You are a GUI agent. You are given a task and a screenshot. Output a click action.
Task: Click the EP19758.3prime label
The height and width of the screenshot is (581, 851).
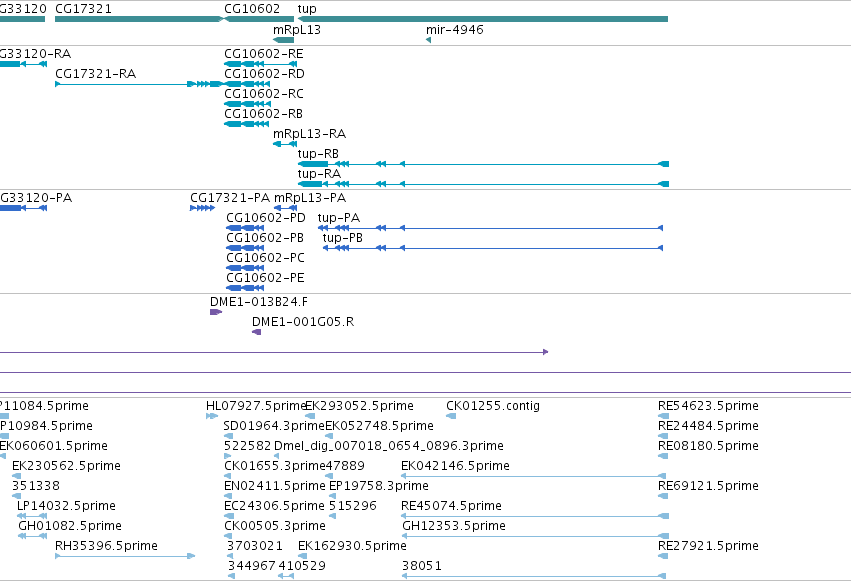pyautogui.click(x=379, y=486)
